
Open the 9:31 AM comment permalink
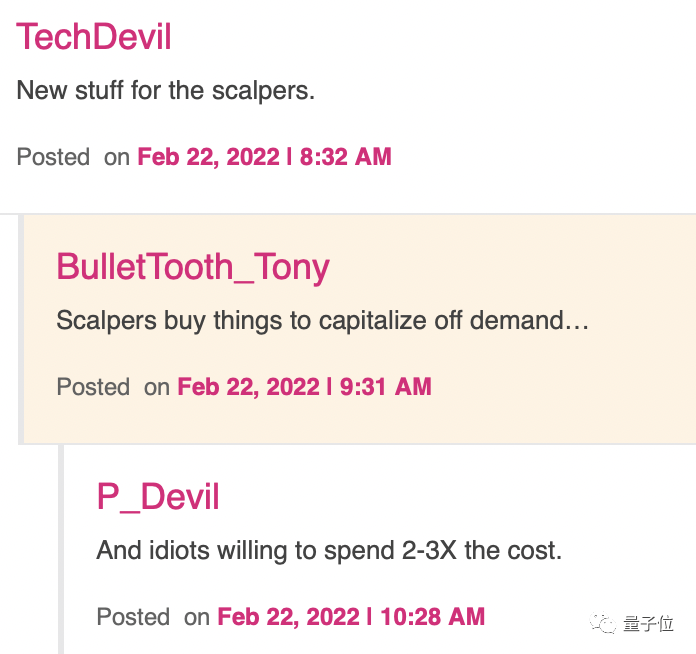pyautogui.click(x=304, y=387)
